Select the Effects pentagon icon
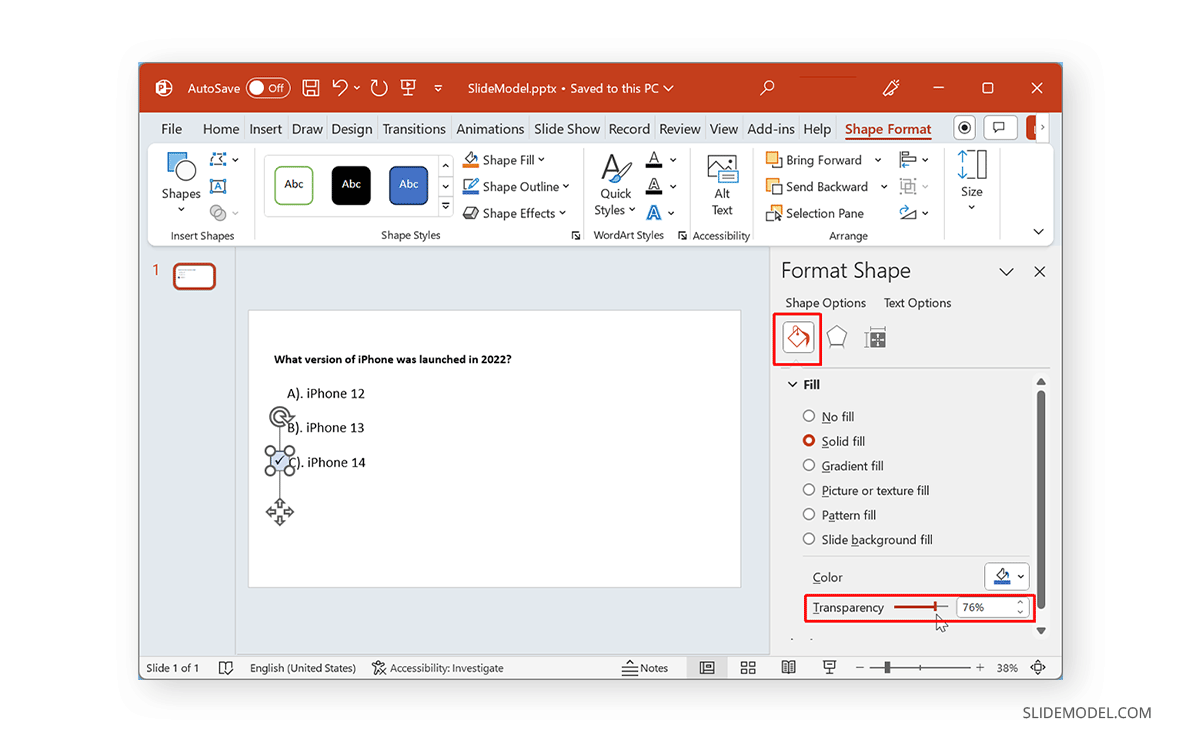Image resolution: width=1200 pixels, height=743 pixels. [837, 338]
